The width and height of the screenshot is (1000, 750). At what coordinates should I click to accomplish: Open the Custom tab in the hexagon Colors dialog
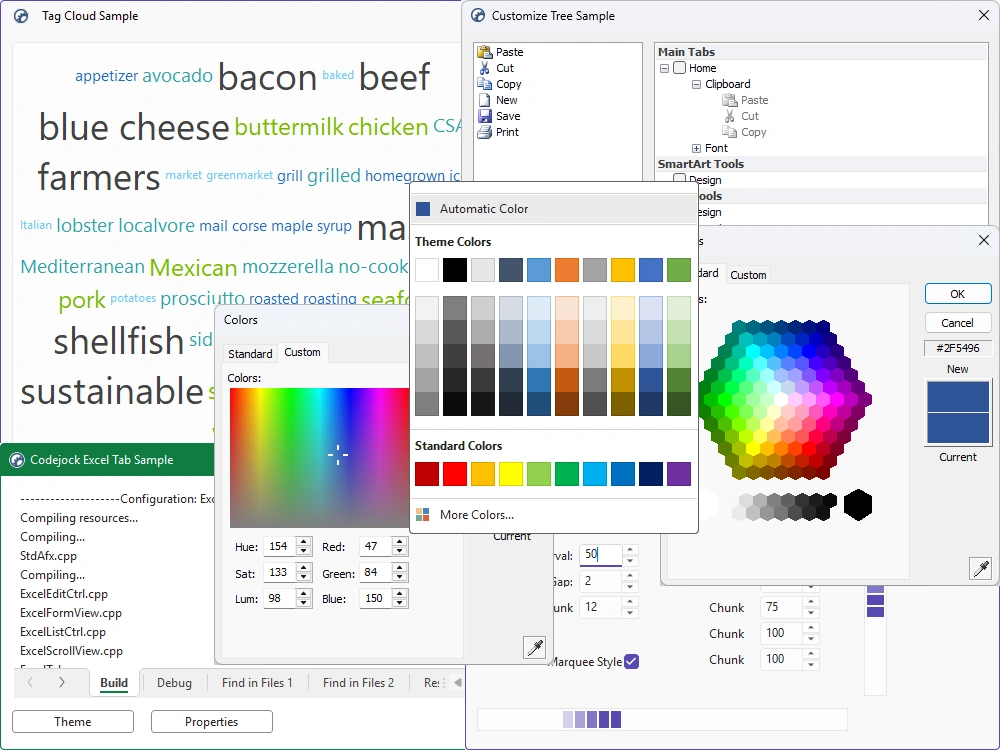[748, 275]
